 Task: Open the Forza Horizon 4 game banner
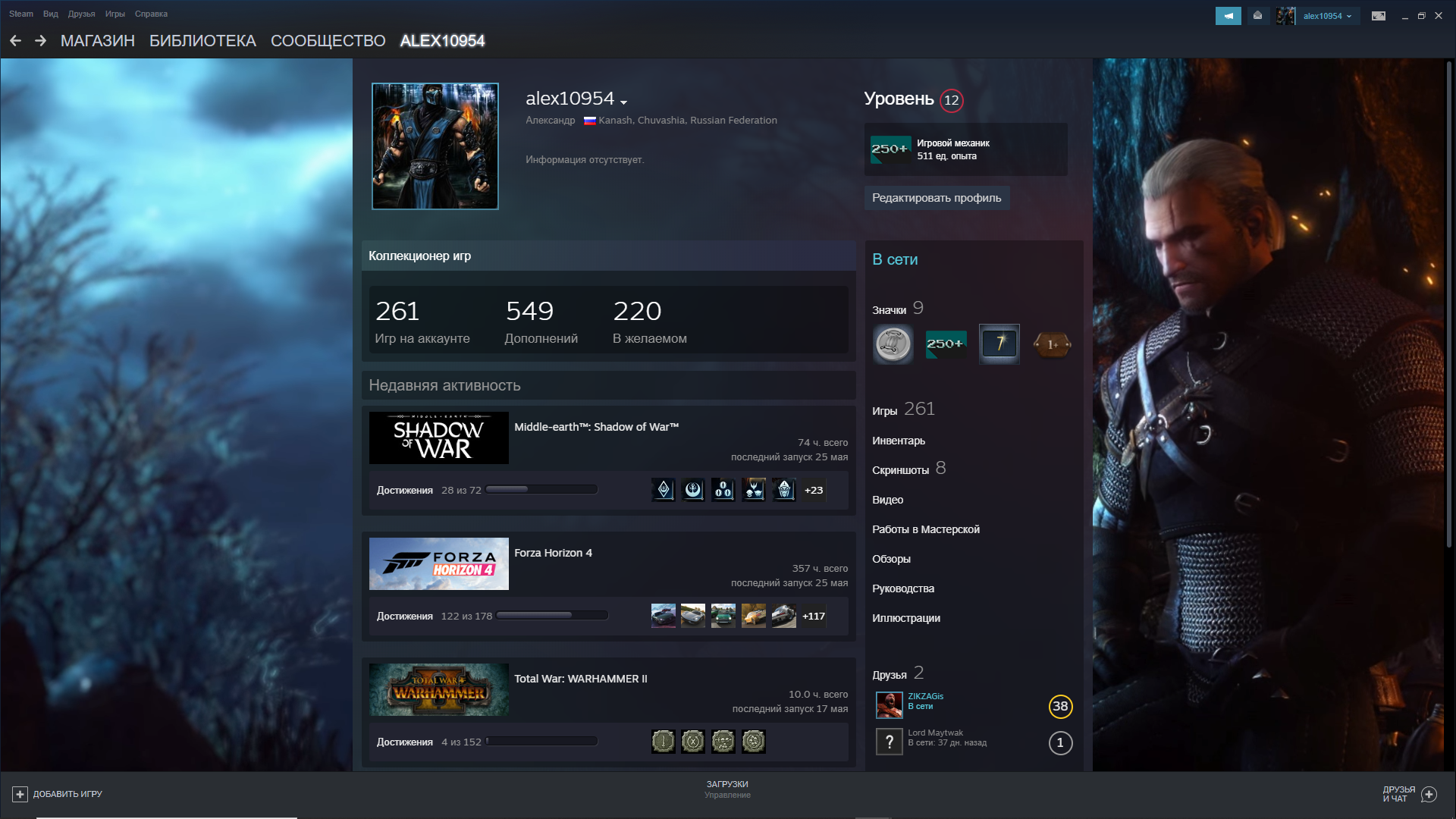(439, 563)
